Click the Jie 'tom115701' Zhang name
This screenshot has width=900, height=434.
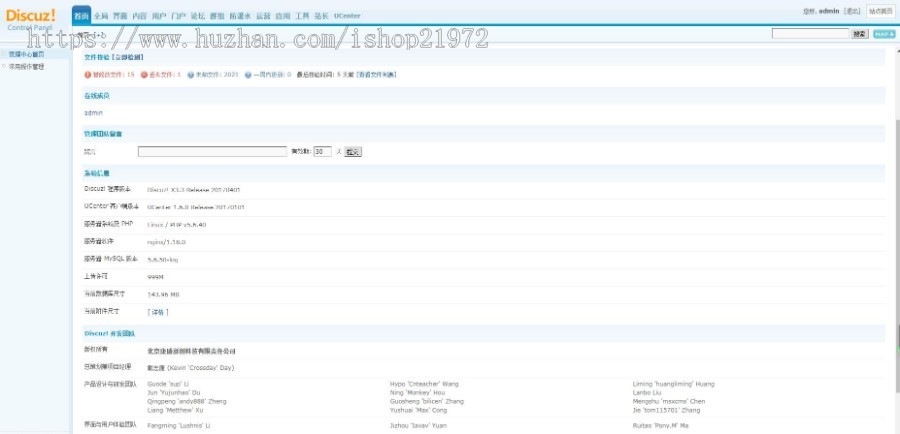pyautogui.click(x=666, y=410)
